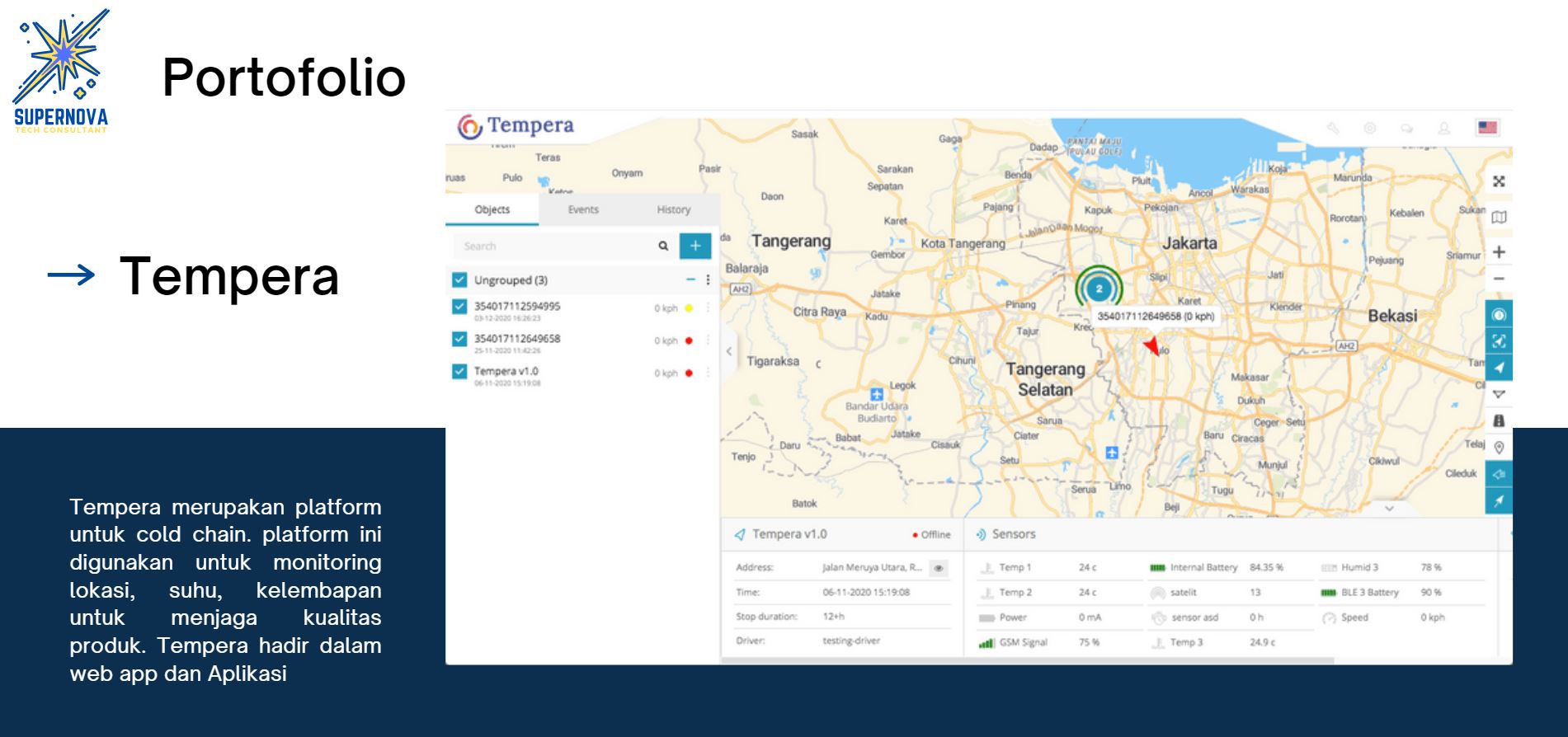This screenshot has height=737, width=1568.
Task: Switch to the Events tab
Action: pos(583,209)
